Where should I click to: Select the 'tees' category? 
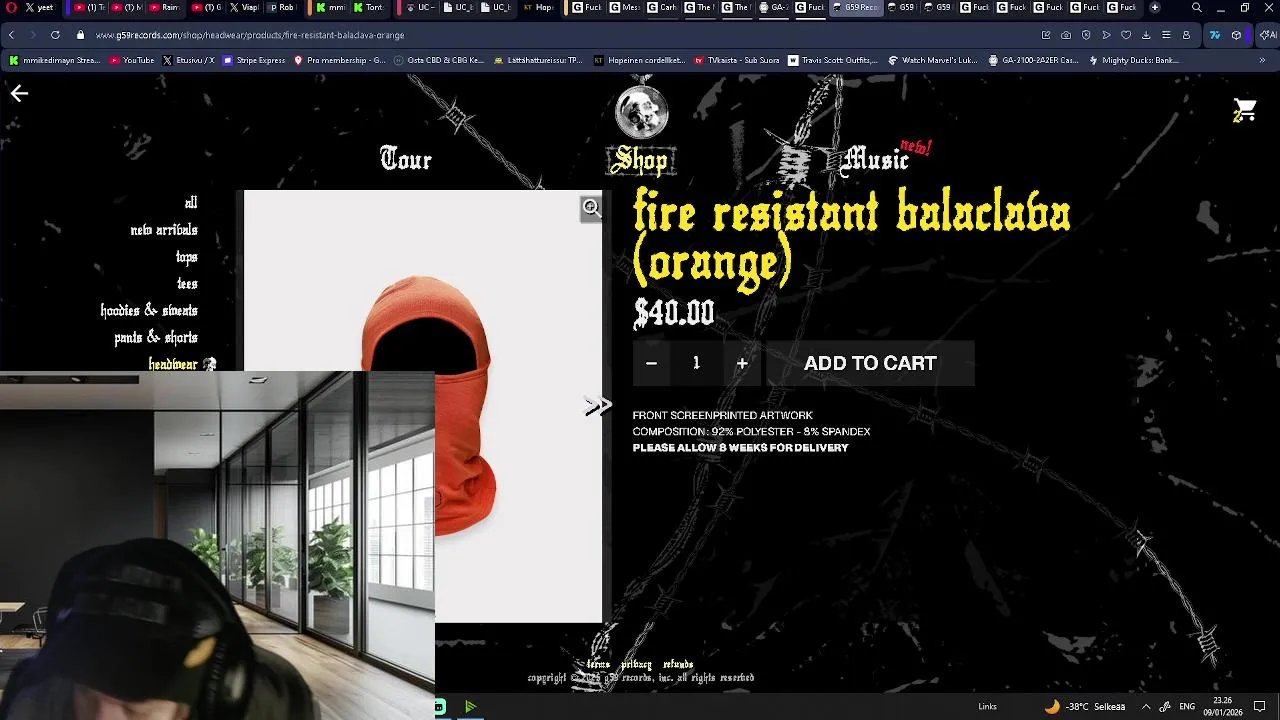[187, 284]
